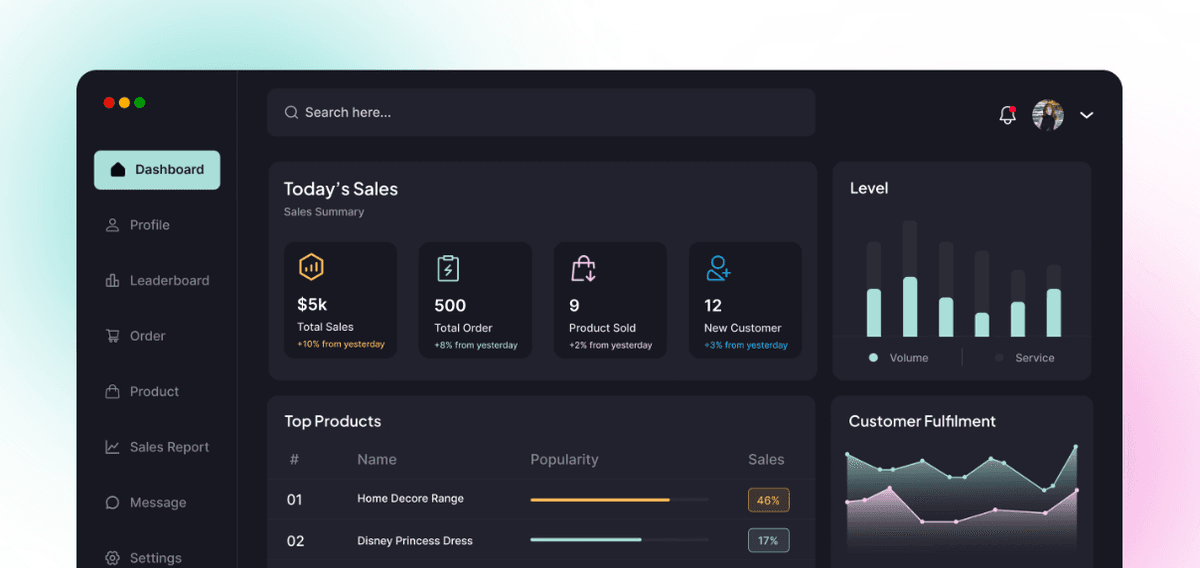Click the Level chart title
Screen dimensions: 1200x568
[869, 188]
